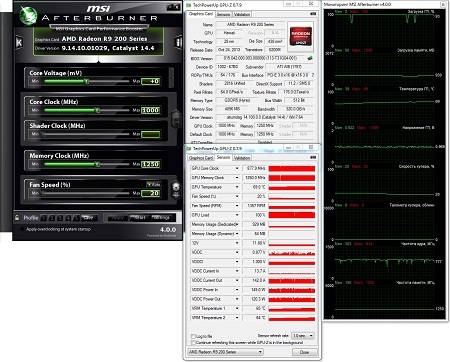The image size is (450, 362).
Task: Click the Fan Speed slider handle
Action: pos(44,193)
